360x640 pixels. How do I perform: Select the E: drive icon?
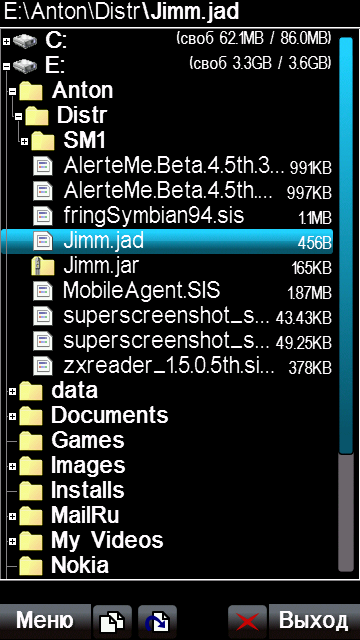click(x=24, y=65)
